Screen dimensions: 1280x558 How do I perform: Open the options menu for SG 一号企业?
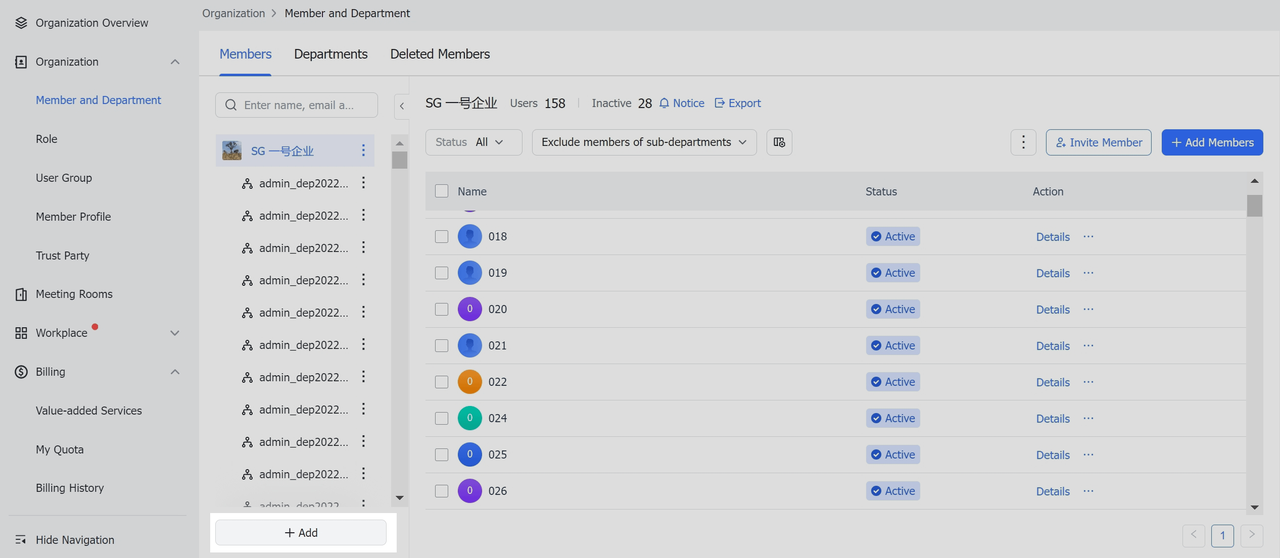click(363, 151)
